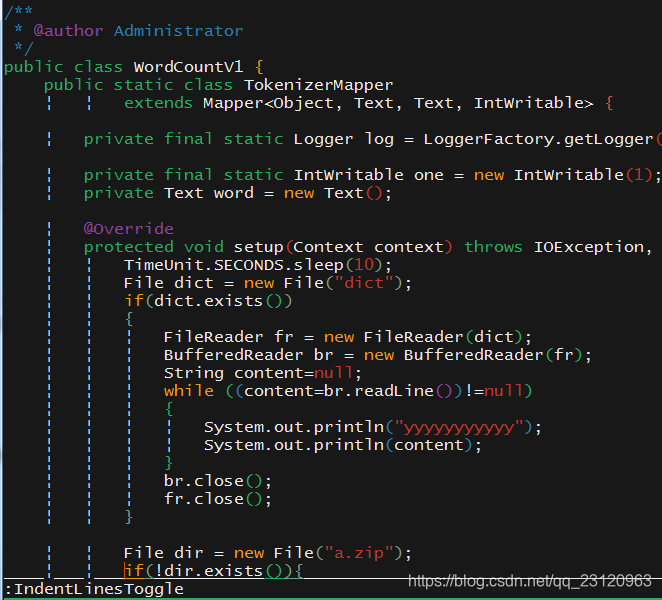Click the variable name 'one'
The image size is (662, 600).
[429, 175]
